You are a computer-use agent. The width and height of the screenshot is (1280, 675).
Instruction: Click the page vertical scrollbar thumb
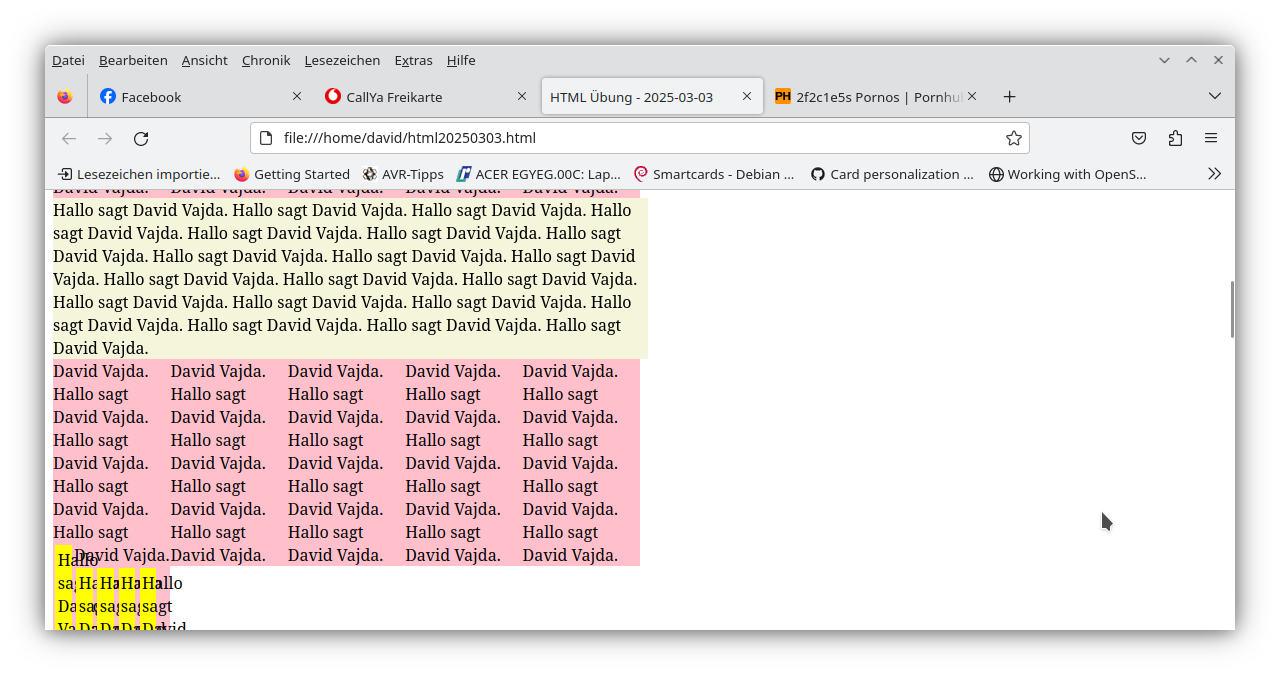(1231, 309)
